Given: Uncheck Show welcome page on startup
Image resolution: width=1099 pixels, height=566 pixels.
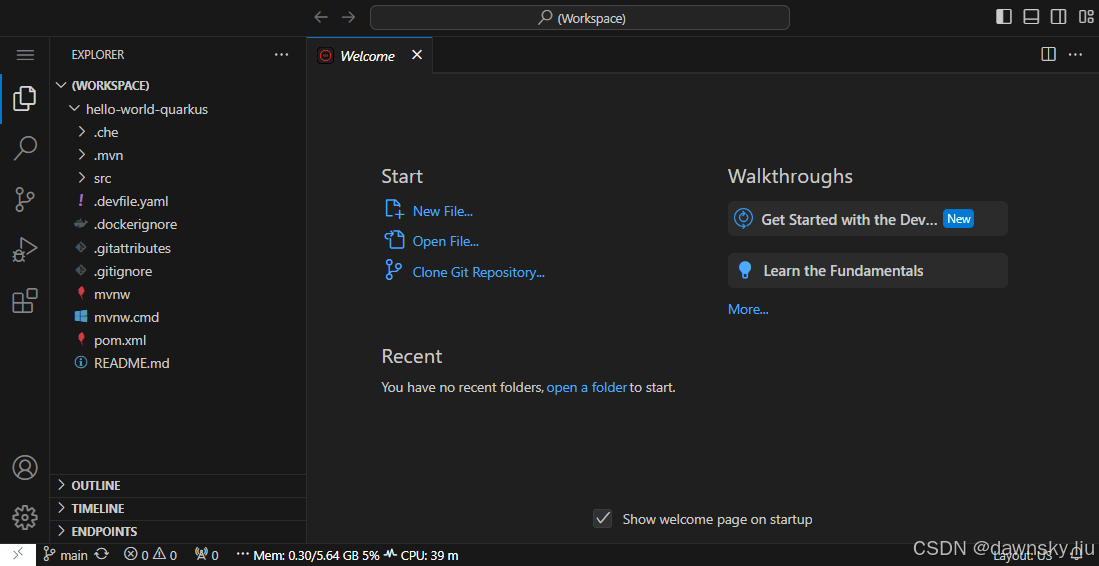Looking at the screenshot, I should (602, 519).
